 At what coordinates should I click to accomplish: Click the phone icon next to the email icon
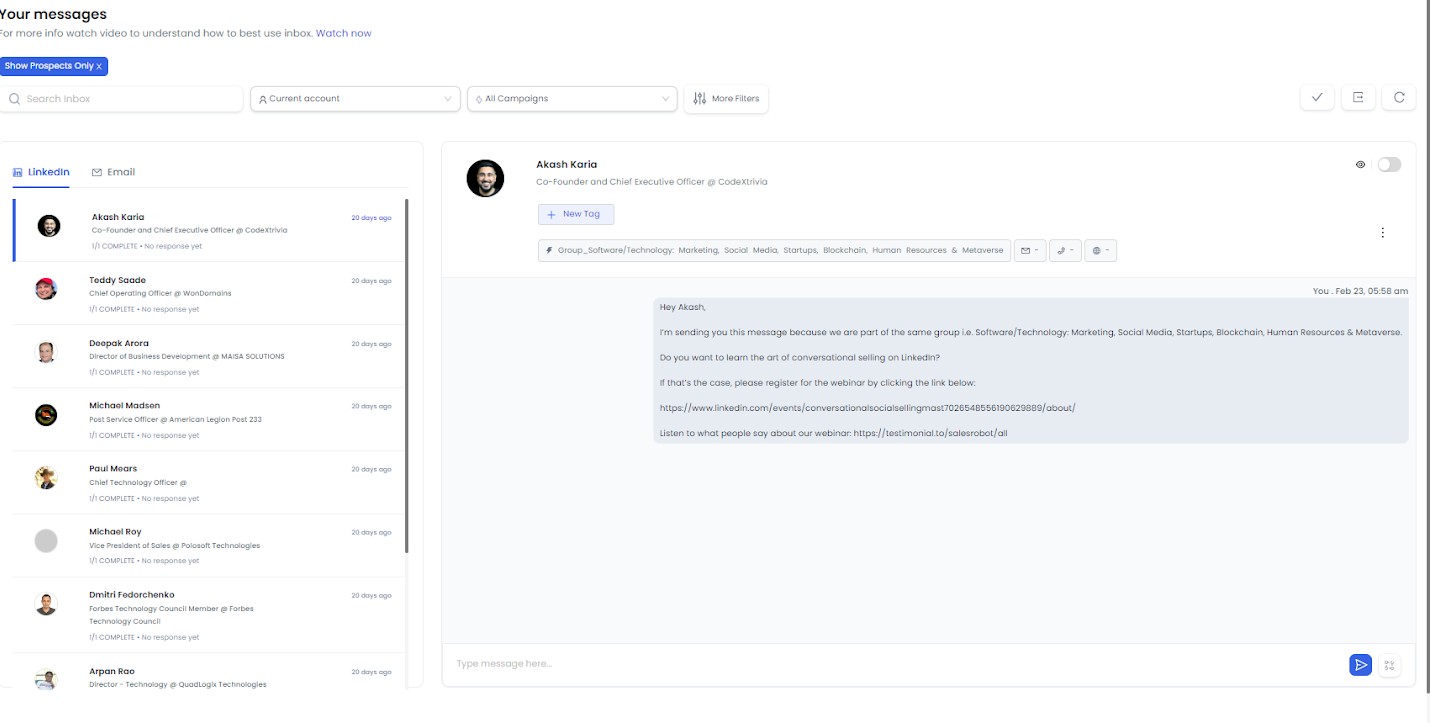coord(1064,250)
